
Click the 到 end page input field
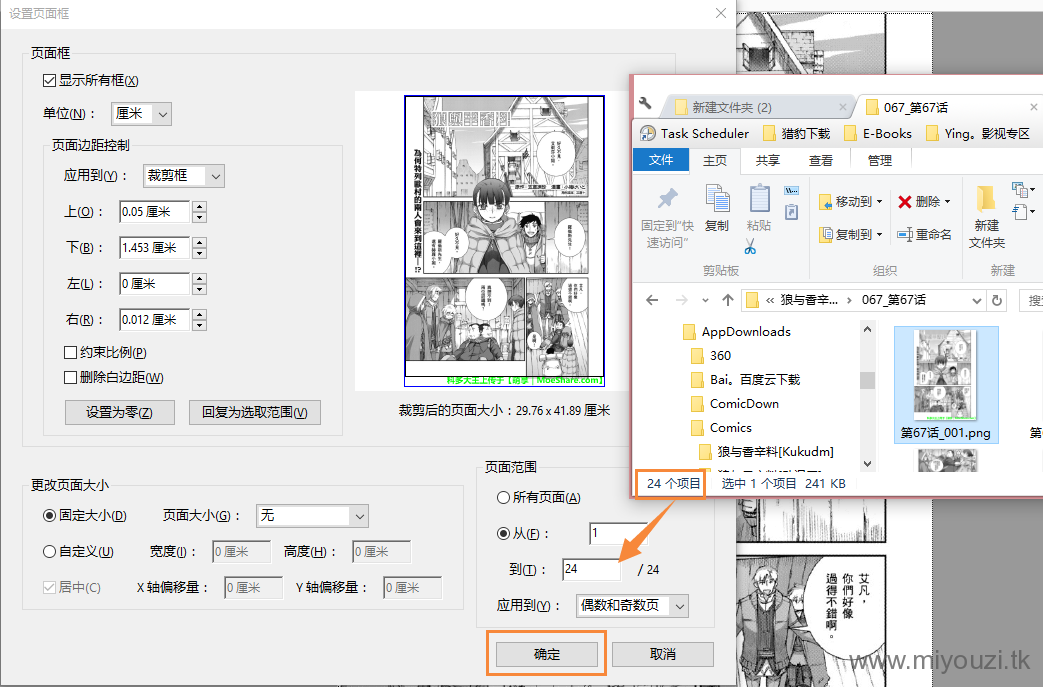pyautogui.click(x=591, y=569)
